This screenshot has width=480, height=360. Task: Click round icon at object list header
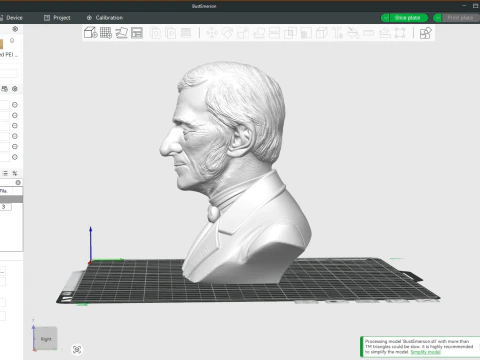click(x=18, y=182)
